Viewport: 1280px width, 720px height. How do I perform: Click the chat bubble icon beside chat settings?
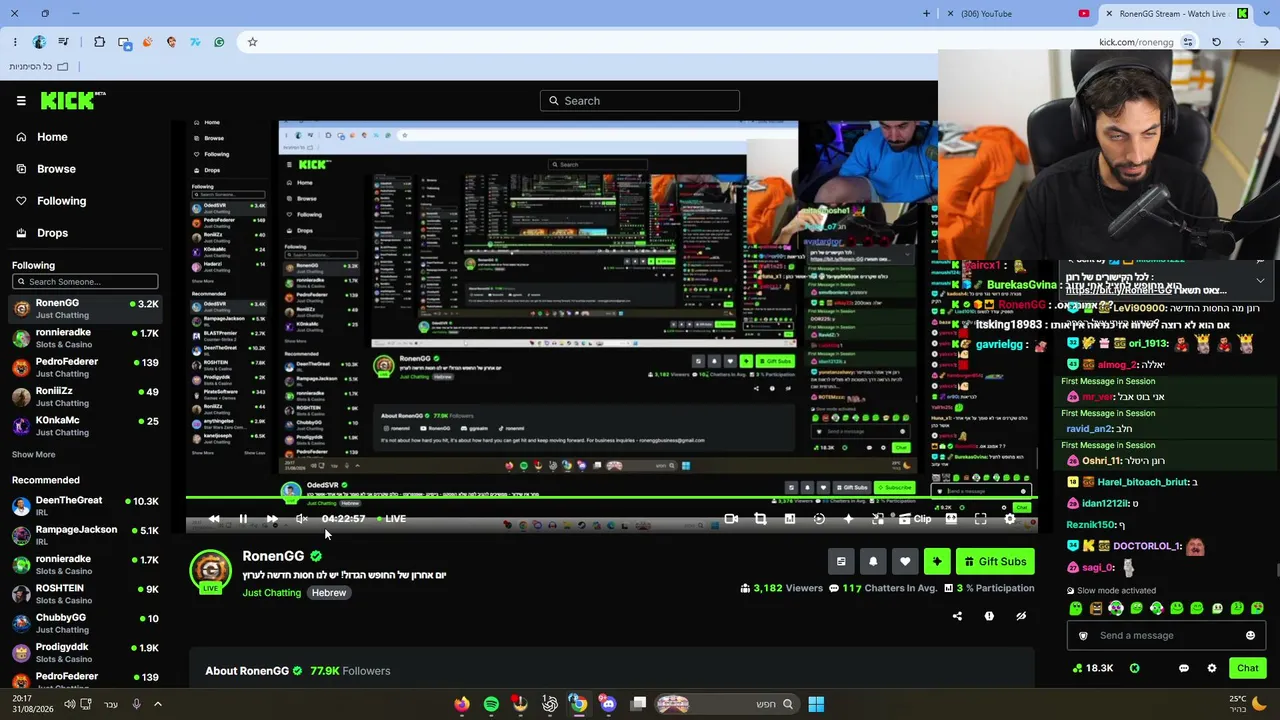tap(1183, 668)
